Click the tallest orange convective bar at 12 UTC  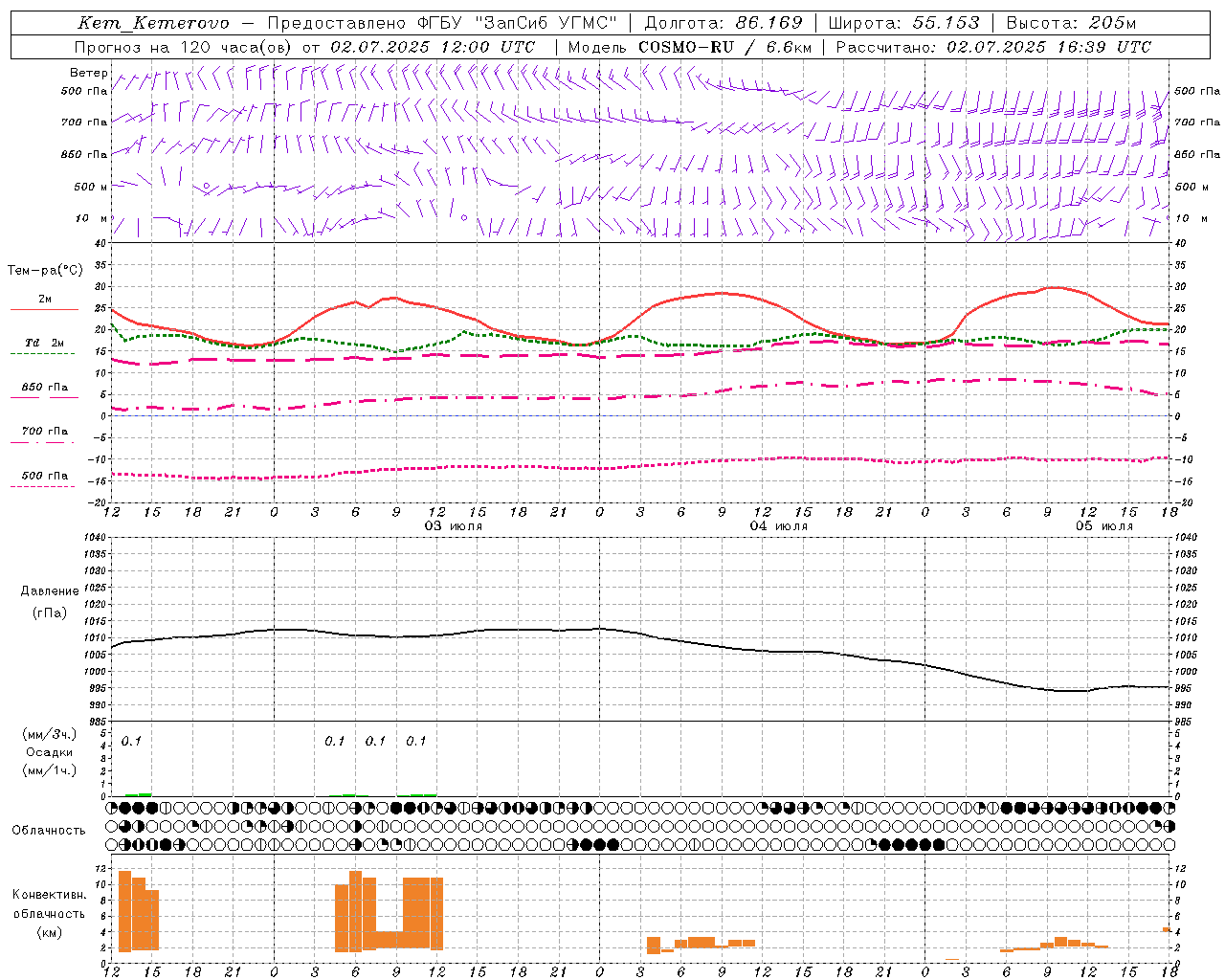(124, 911)
